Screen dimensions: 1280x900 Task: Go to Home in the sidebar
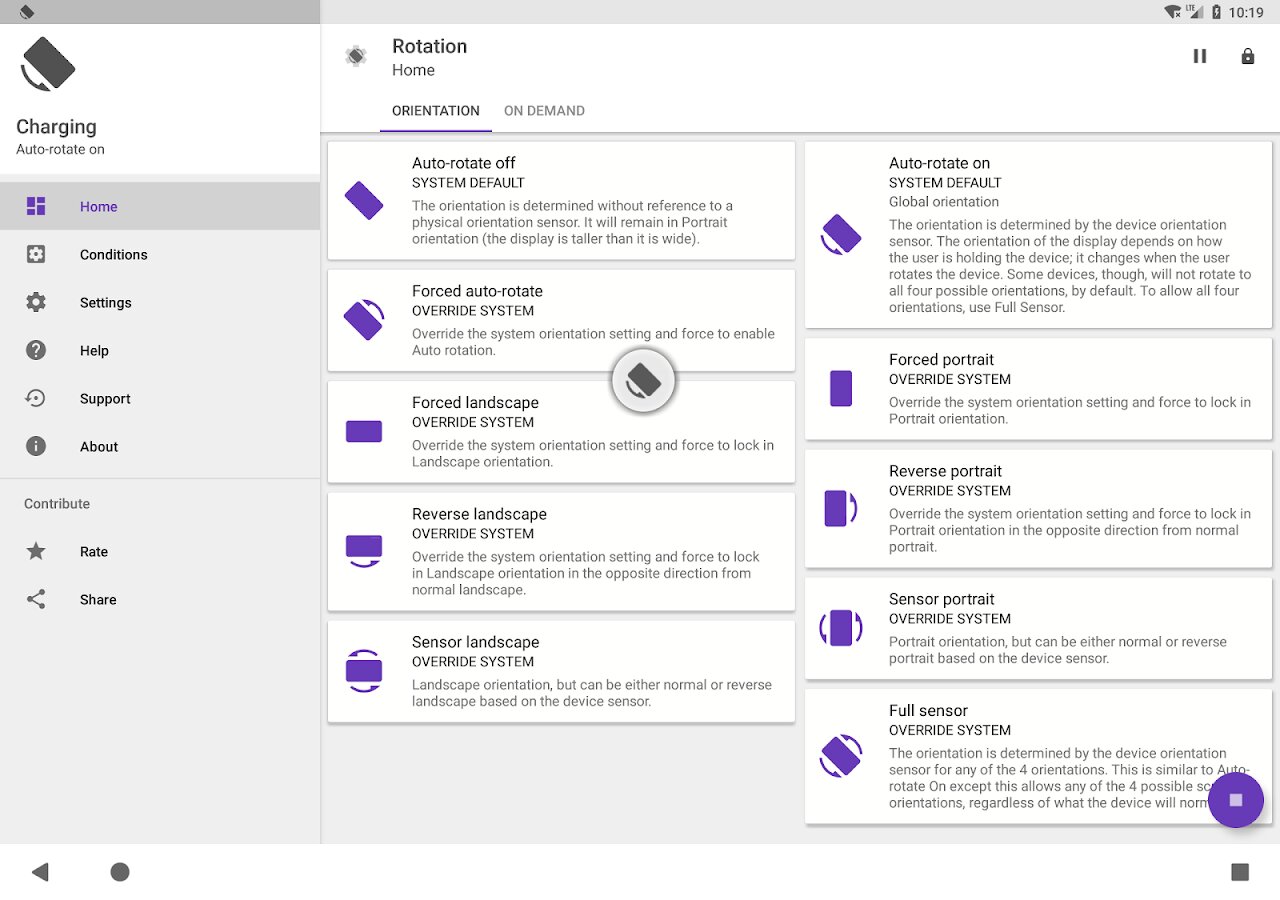click(98, 207)
